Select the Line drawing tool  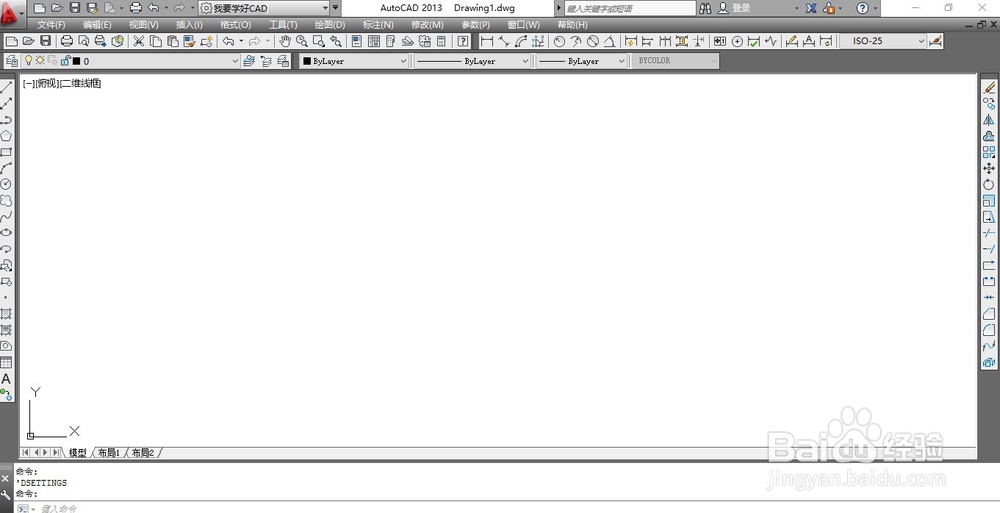(x=6, y=87)
